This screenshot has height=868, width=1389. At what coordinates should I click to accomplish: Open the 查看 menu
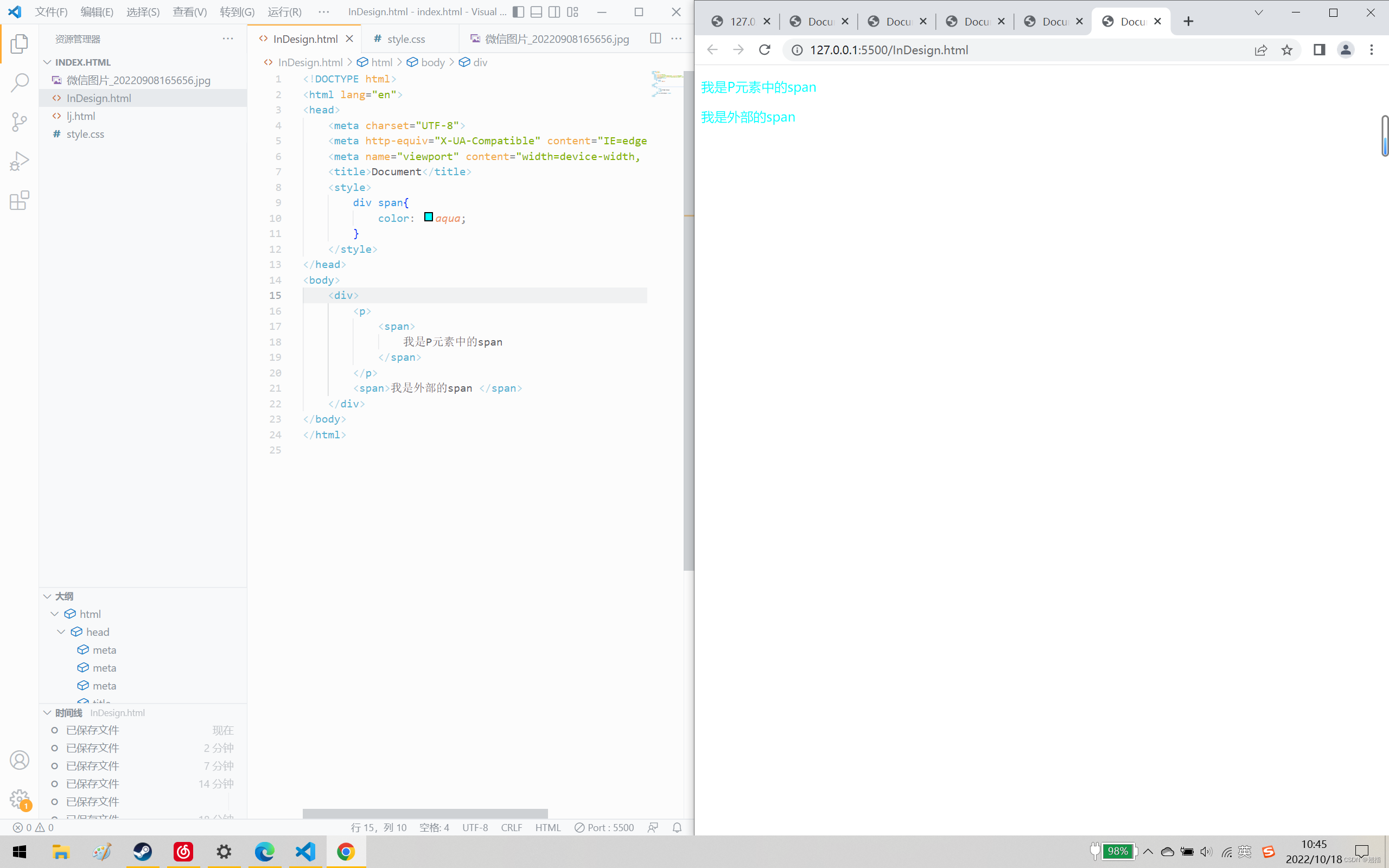(x=189, y=11)
